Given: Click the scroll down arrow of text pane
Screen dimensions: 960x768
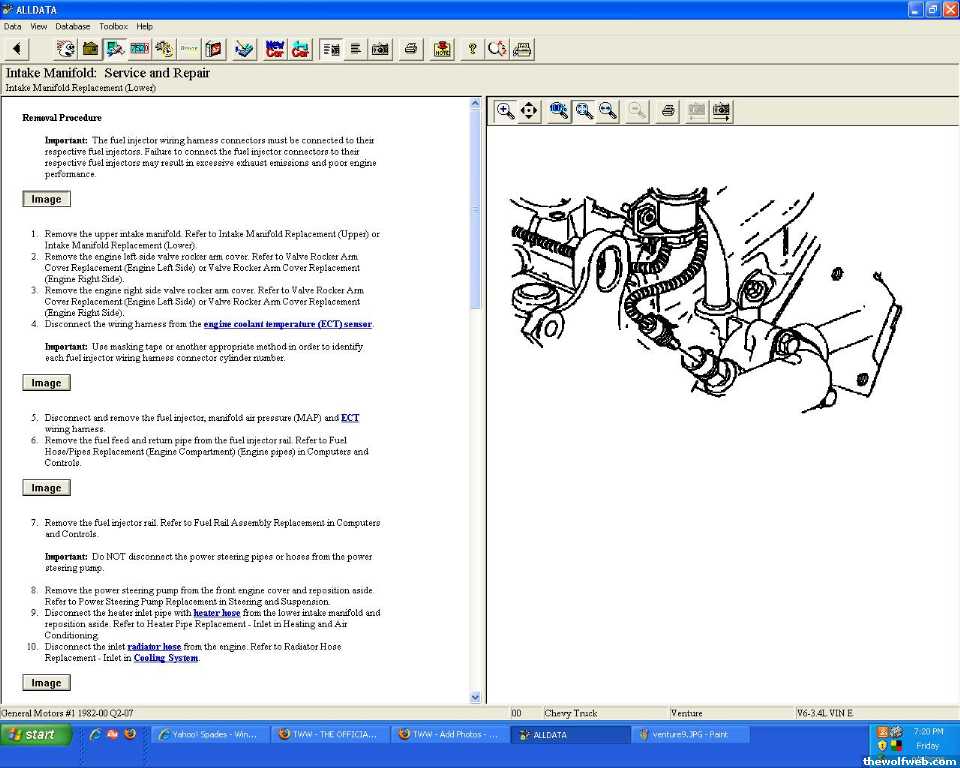Looking at the screenshot, I should coord(475,697).
